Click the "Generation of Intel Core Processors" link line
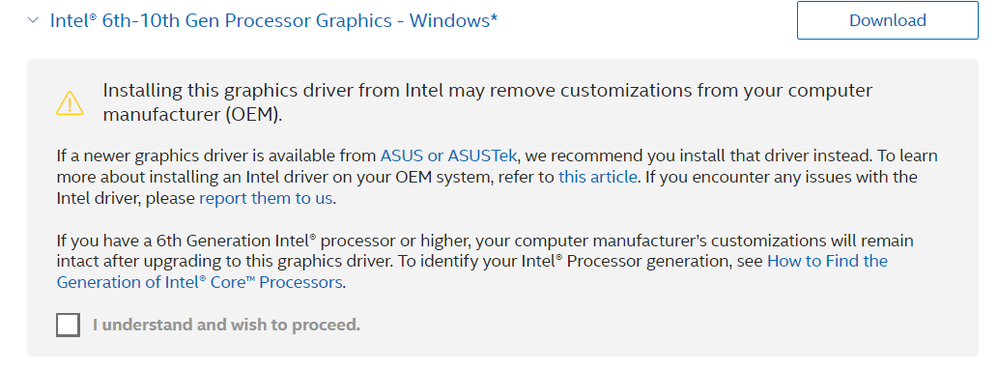This screenshot has height=369, width=998. [200, 282]
